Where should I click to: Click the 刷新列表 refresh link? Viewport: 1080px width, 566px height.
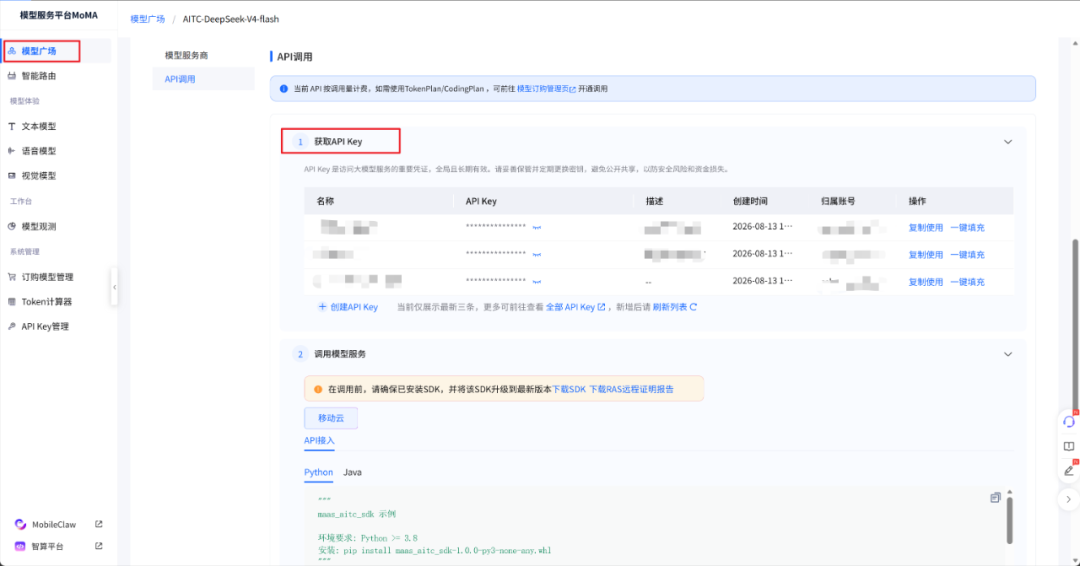click(x=674, y=307)
